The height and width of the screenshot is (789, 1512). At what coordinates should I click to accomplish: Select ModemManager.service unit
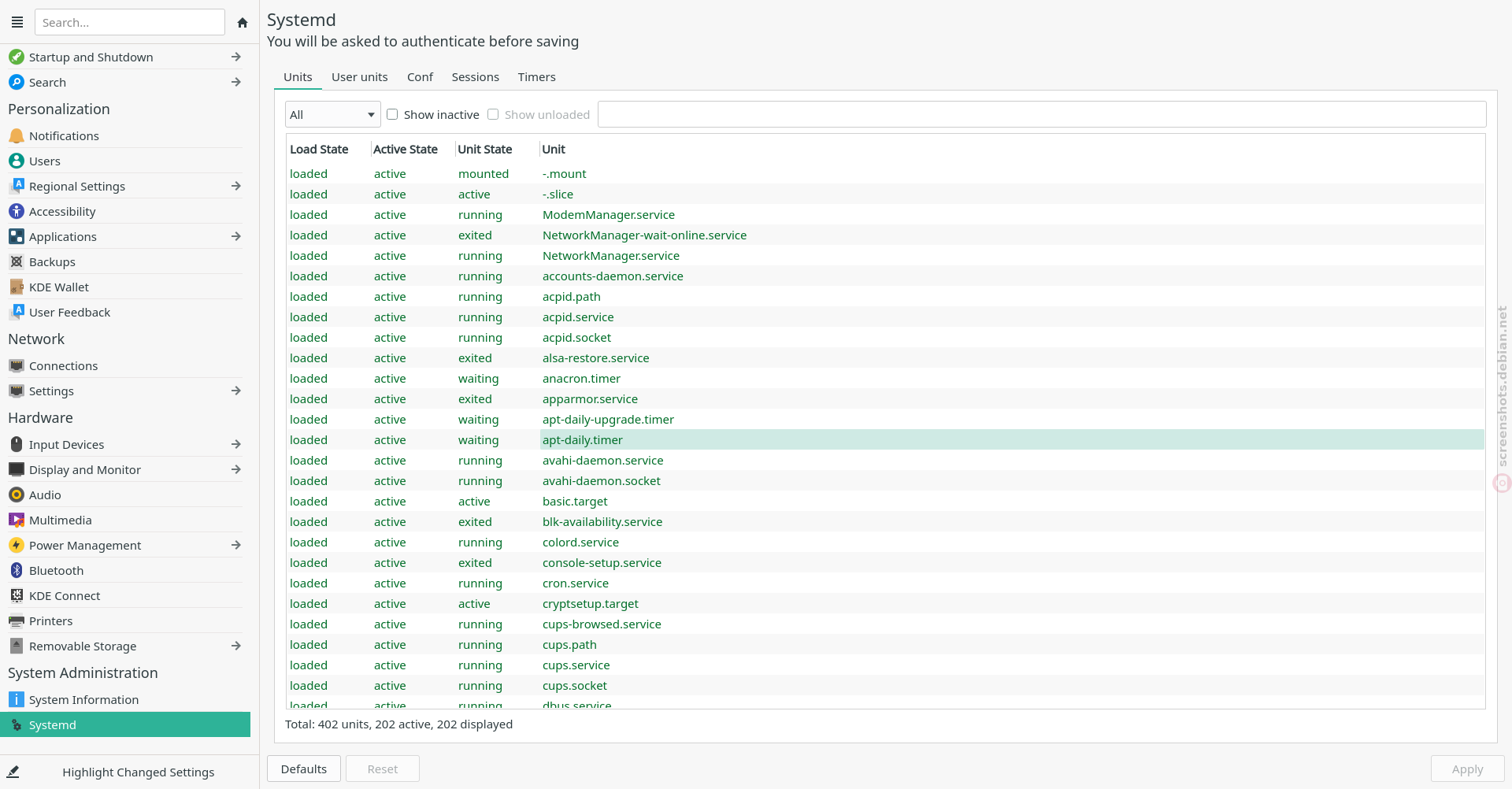click(x=885, y=214)
